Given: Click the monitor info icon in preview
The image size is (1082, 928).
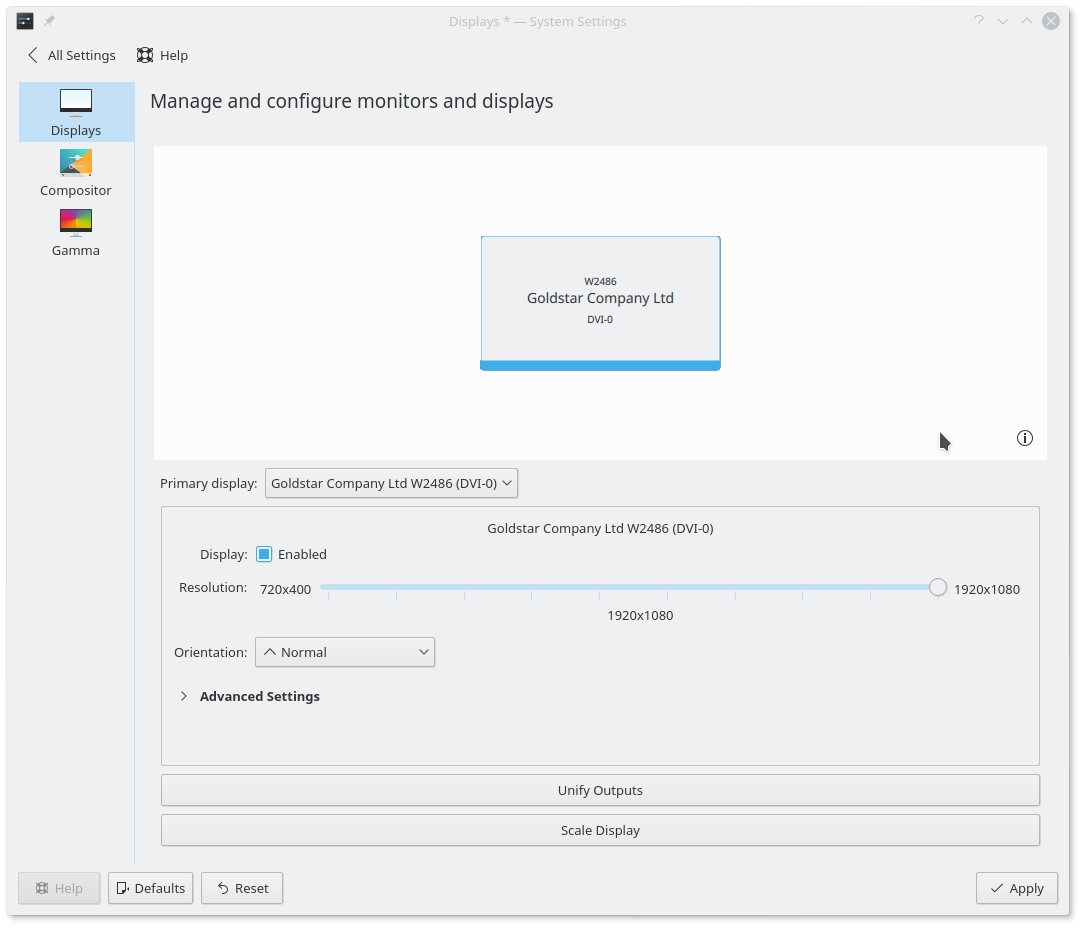Looking at the screenshot, I should [x=1025, y=438].
